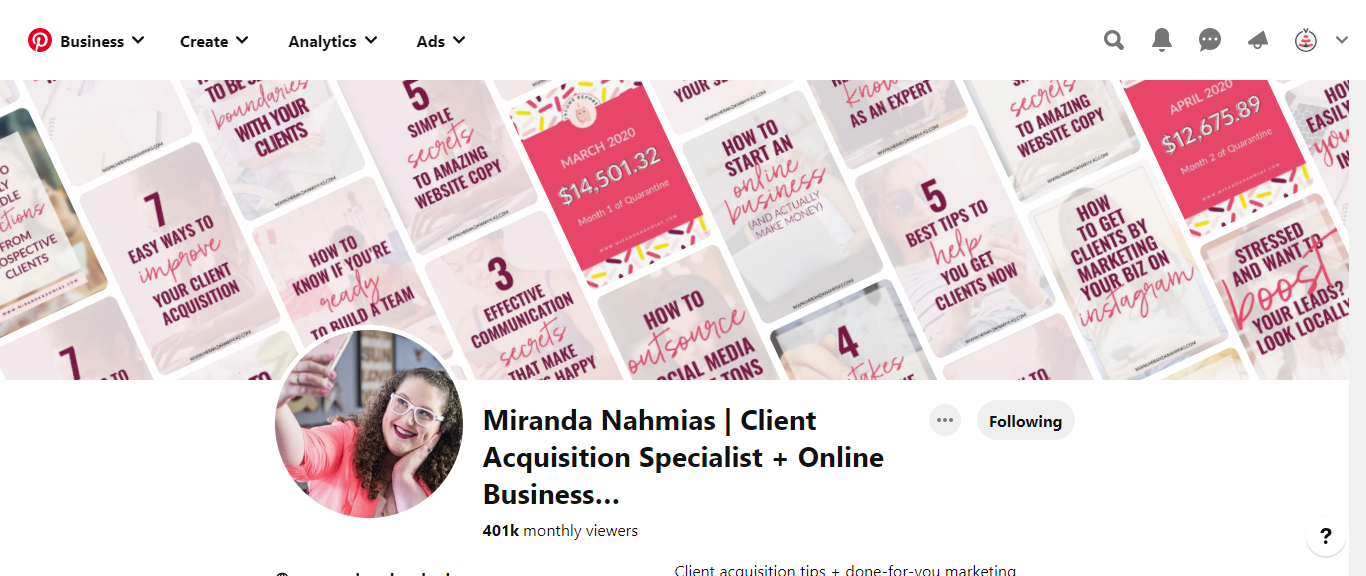Viewport: 1366px width, 576px height.
Task: Open the megaphone updates icon
Action: point(1258,40)
